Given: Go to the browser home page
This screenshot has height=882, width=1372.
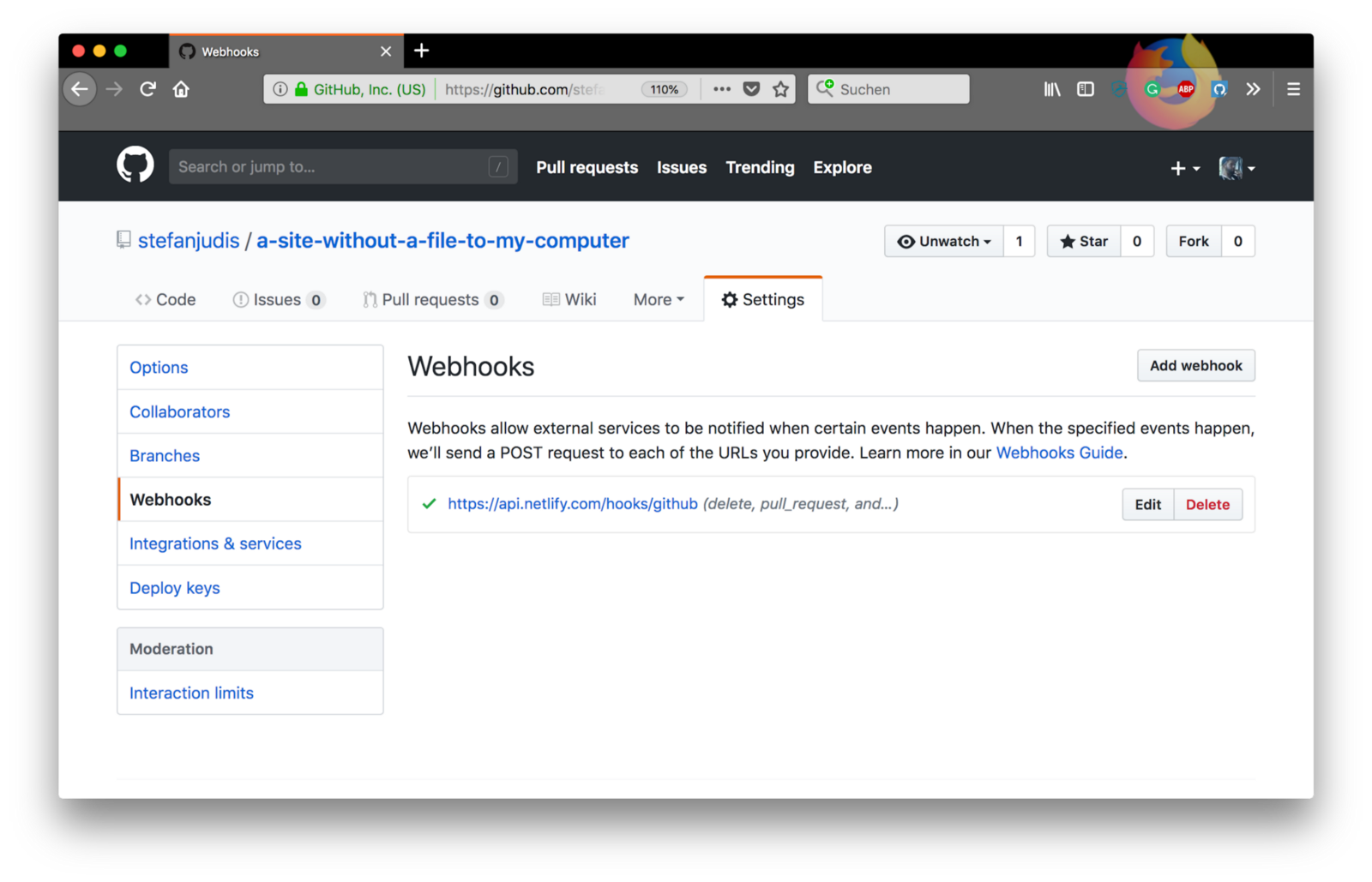Looking at the screenshot, I should click(181, 89).
